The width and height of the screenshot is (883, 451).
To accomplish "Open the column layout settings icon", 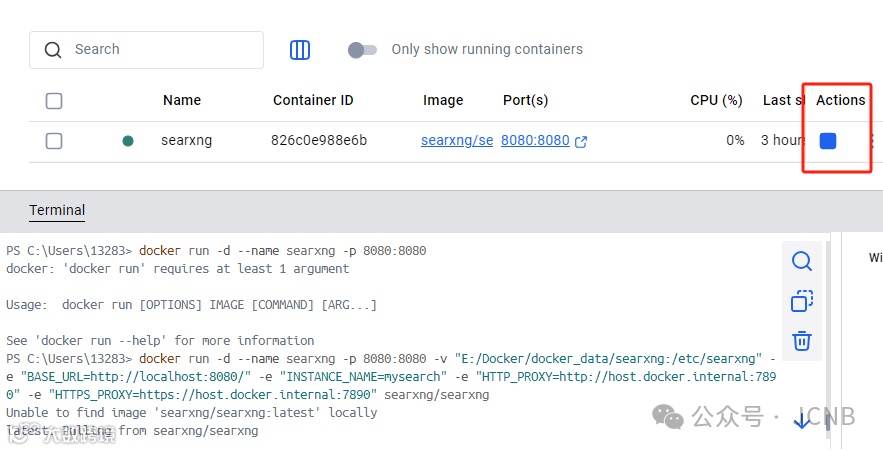I will tap(300, 50).
